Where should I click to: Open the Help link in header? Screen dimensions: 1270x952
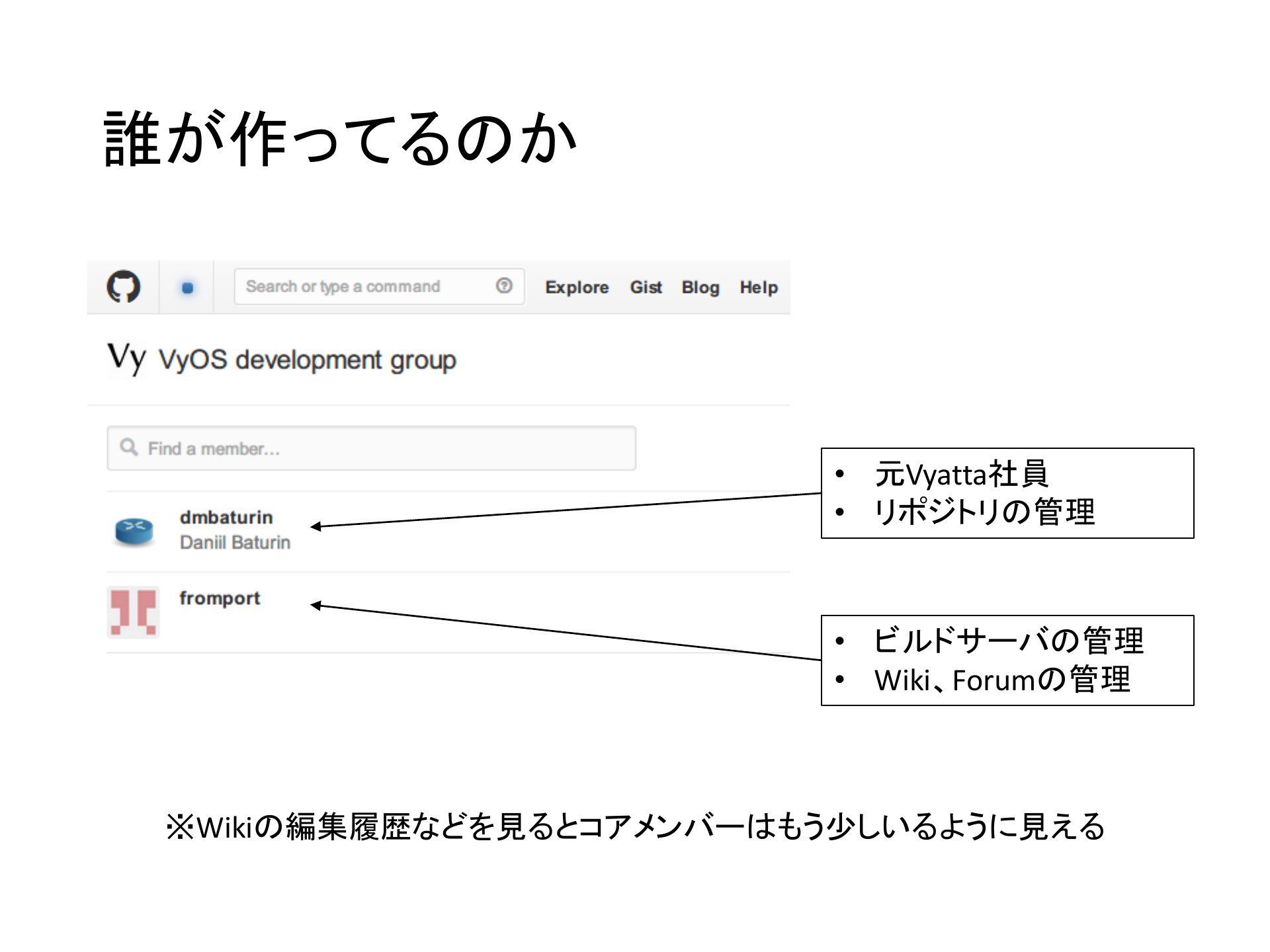pyautogui.click(x=759, y=288)
